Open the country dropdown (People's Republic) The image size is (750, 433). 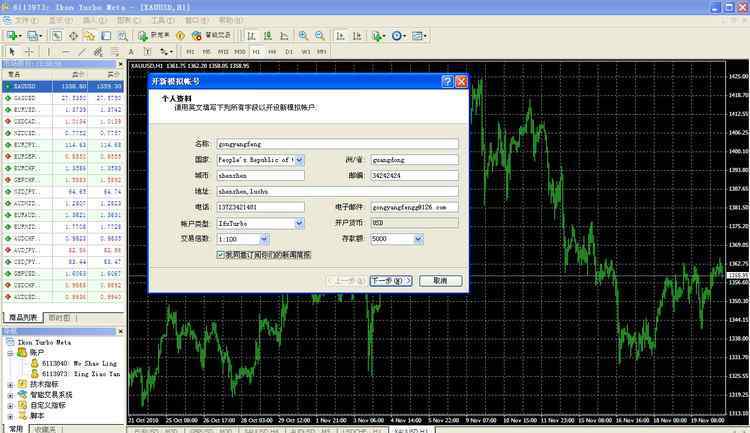pyautogui.click(x=299, y=160)
